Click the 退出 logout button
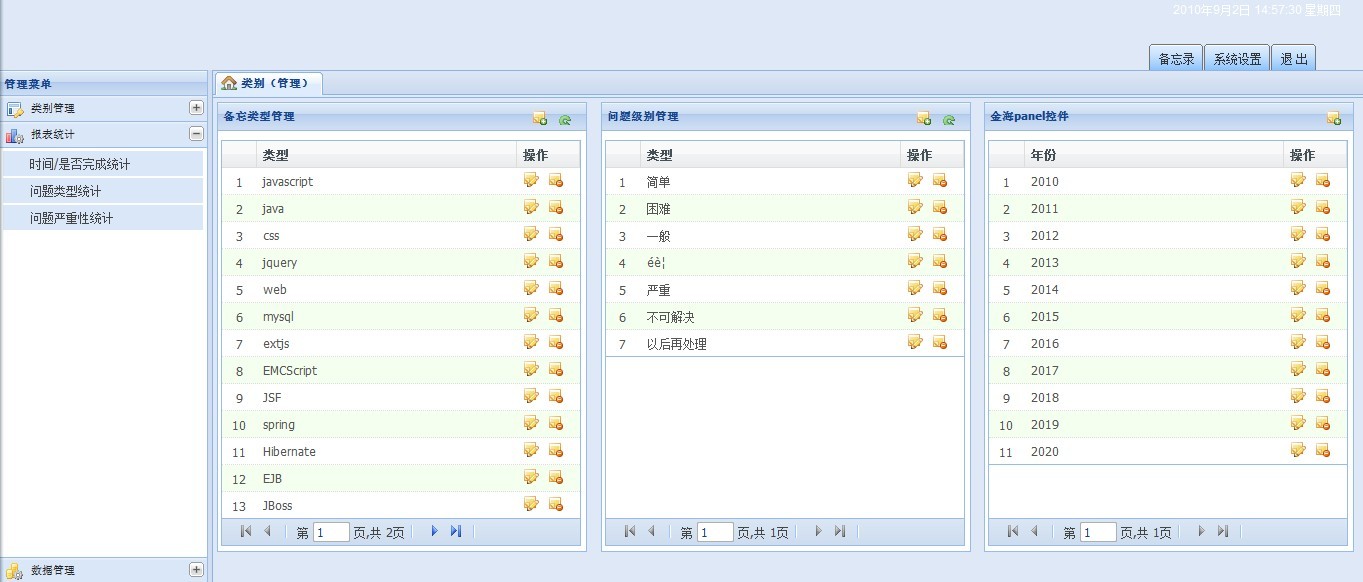Viewport: 1363px width, 582px height. (1293, 57)
